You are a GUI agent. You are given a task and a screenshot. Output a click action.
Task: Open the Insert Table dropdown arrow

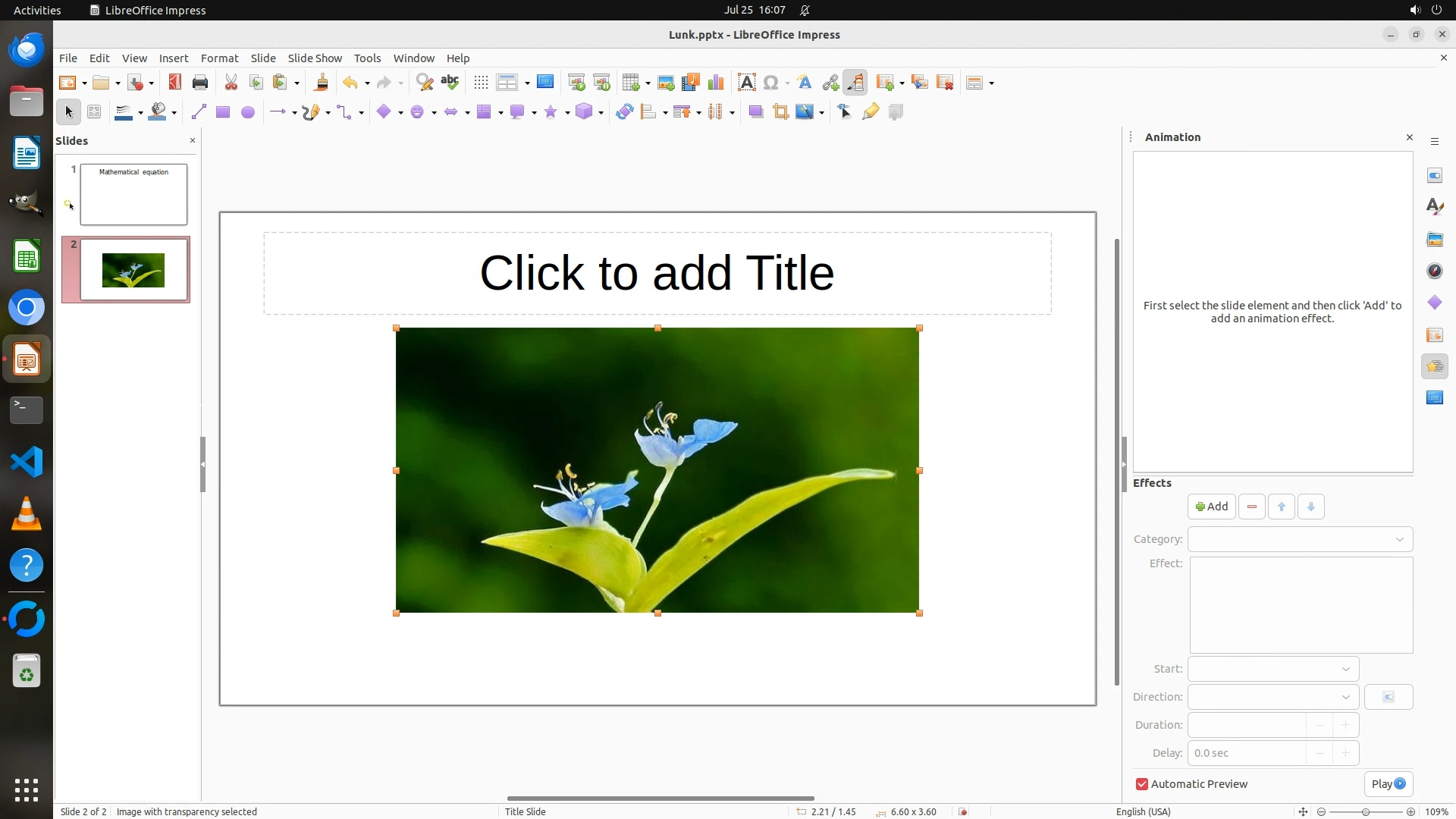[x=648, y=83]
